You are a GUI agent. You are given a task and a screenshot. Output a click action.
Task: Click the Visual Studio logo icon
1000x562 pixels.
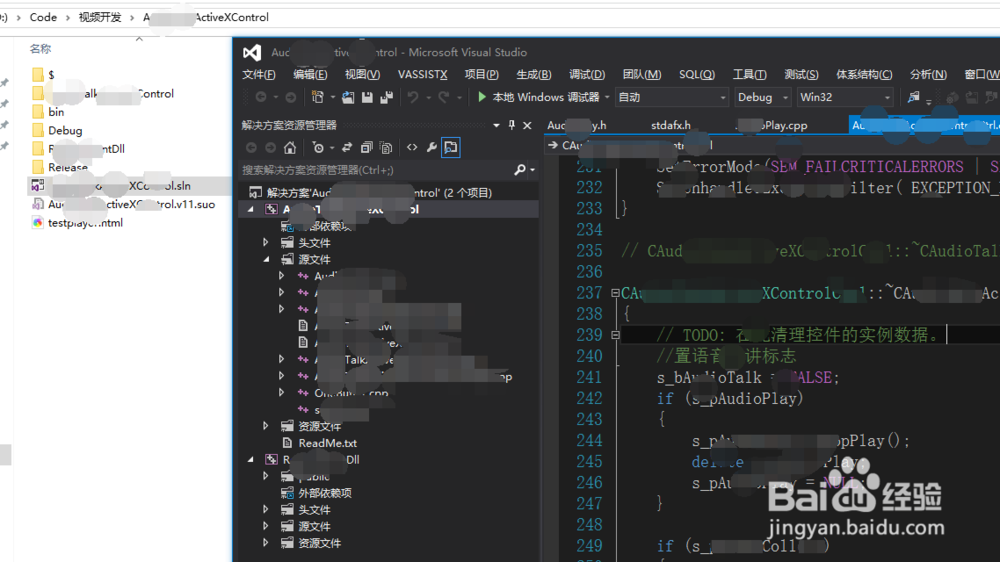[252, 52]
